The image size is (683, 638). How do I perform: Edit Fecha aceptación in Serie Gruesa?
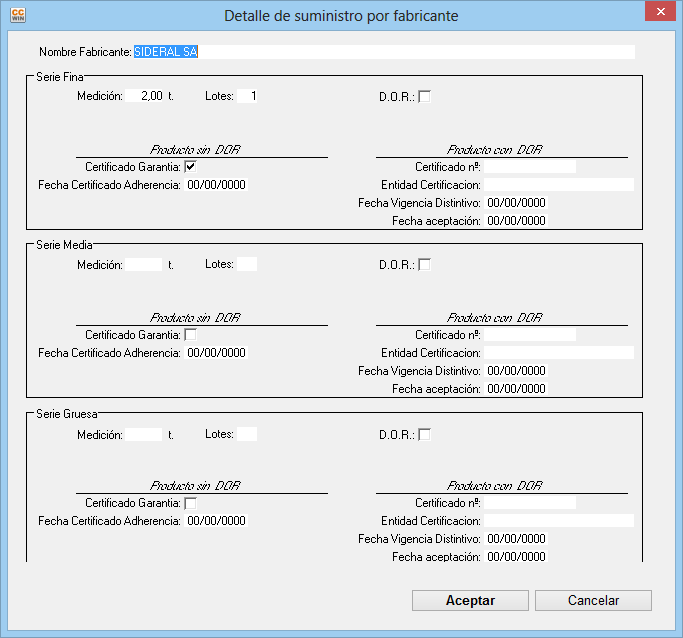(x=516, y=557)
